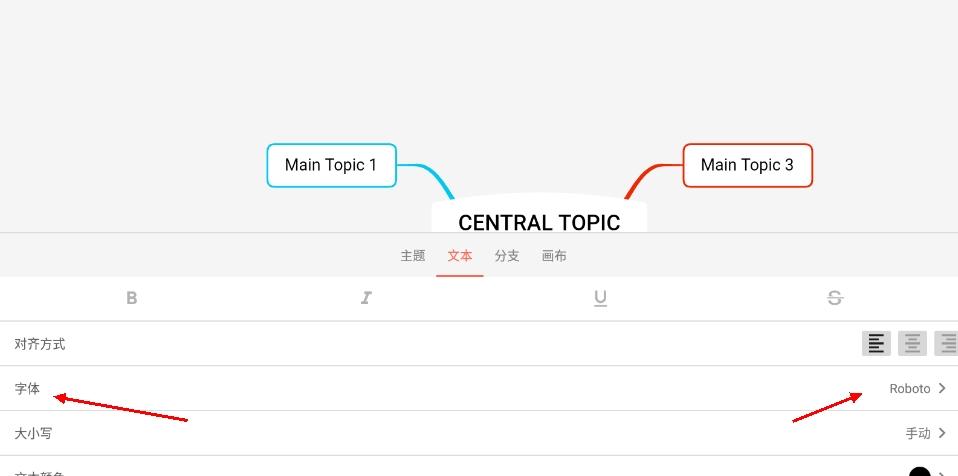Switch to the 分支 tab
This screenshot has width=958, height=476.
click(x=507, y=256)
